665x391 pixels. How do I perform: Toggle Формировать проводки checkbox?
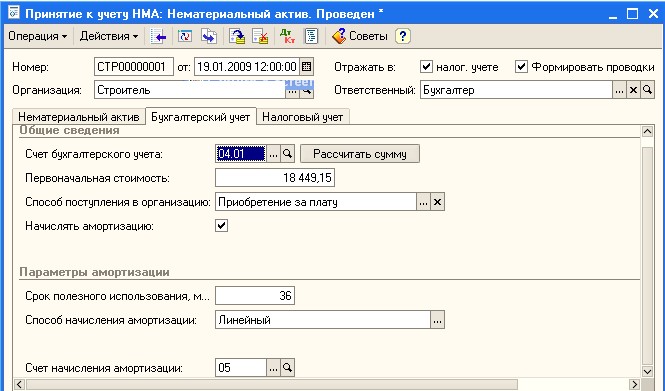(521, 67)
